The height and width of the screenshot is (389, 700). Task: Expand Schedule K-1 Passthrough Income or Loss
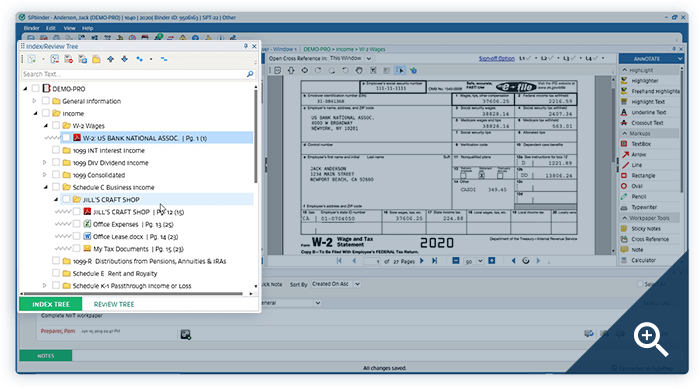(45, 285)
